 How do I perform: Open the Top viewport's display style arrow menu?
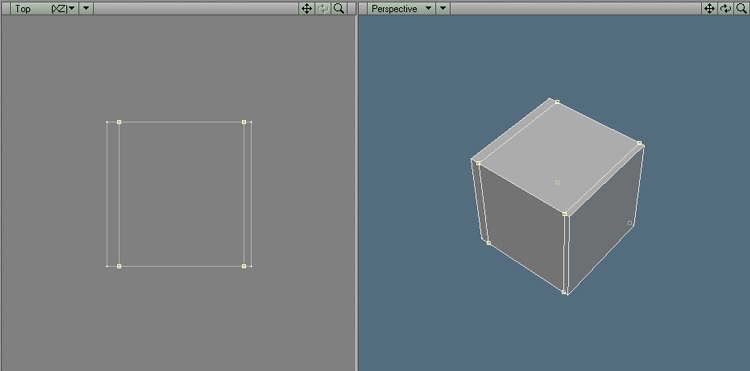pos(86,9)
